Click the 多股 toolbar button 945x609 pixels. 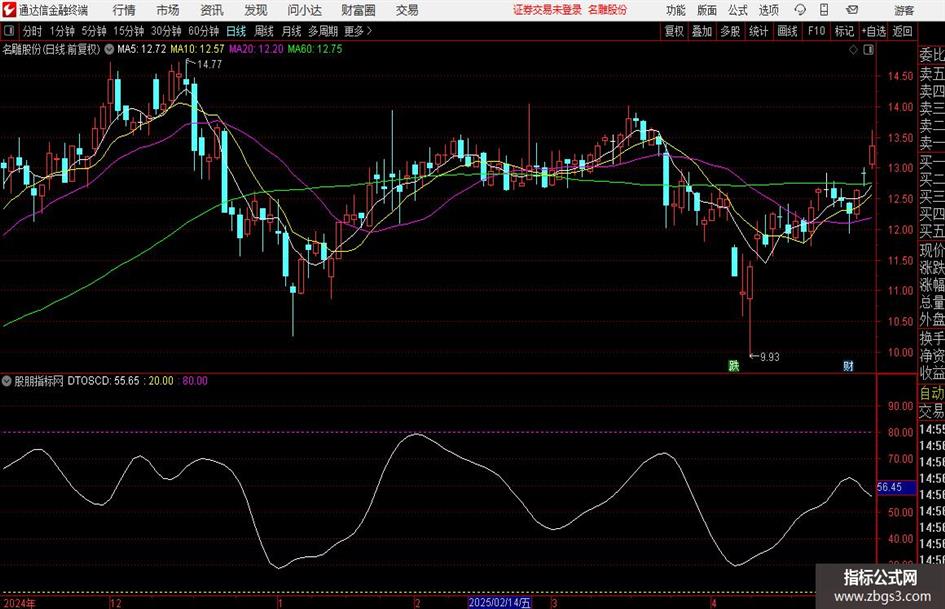coord(730,31)
